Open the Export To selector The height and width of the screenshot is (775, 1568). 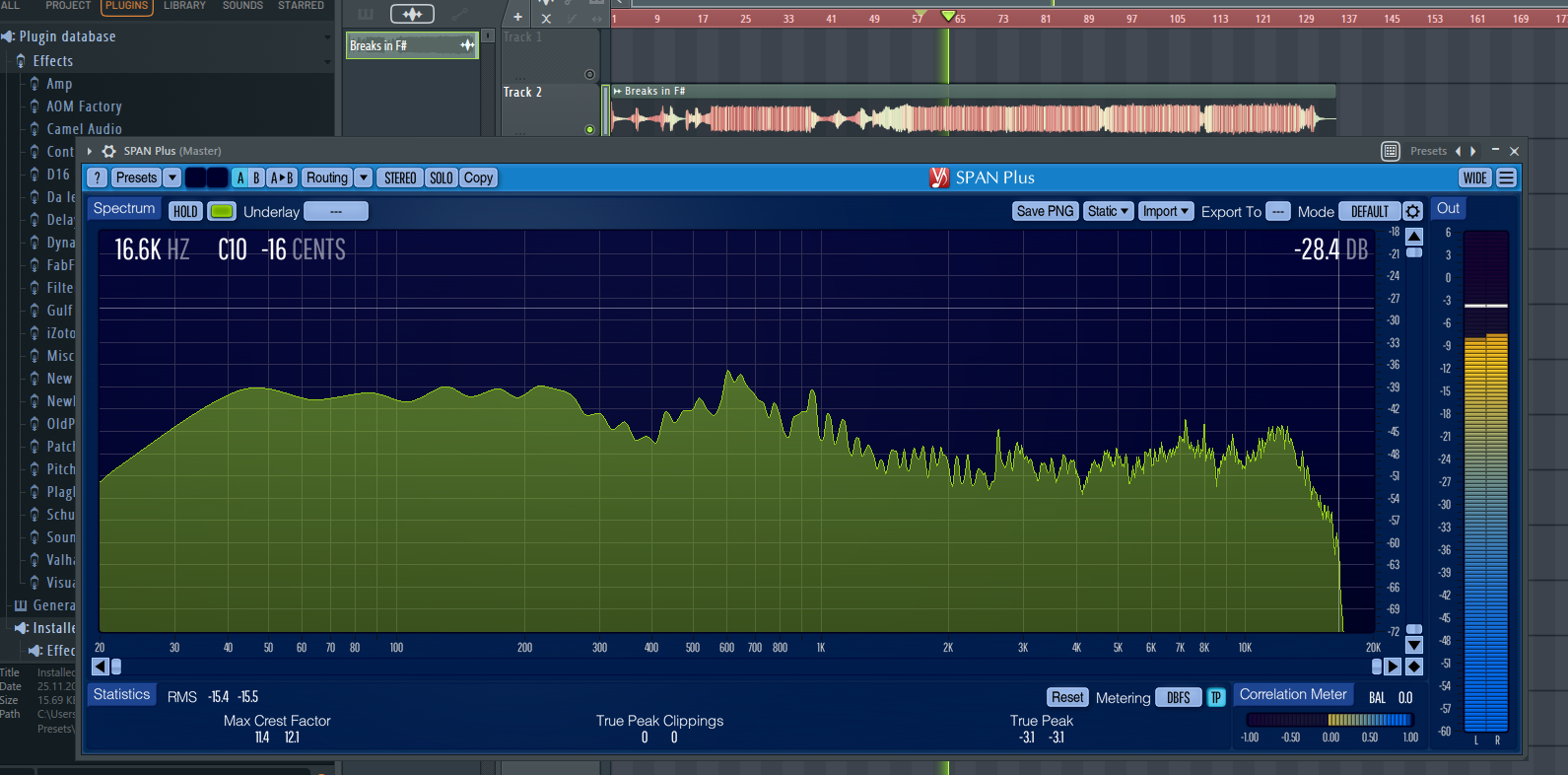pos(1277,211)
